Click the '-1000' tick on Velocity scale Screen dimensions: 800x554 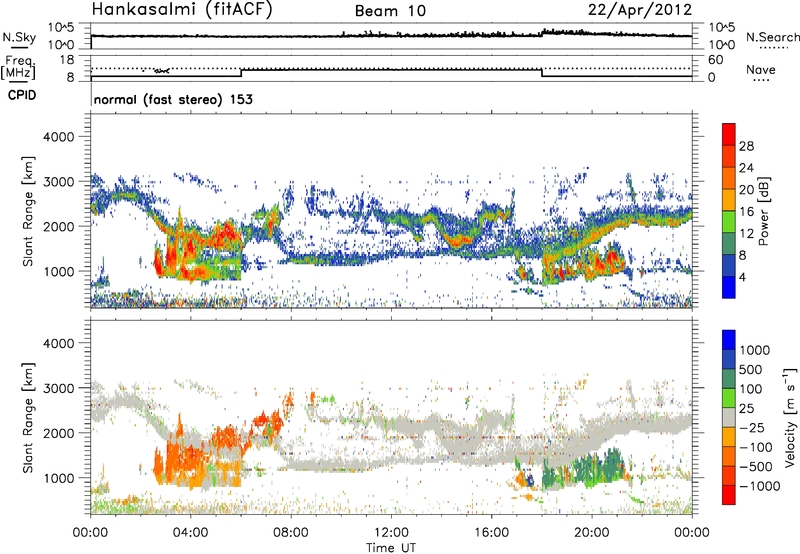759,486
